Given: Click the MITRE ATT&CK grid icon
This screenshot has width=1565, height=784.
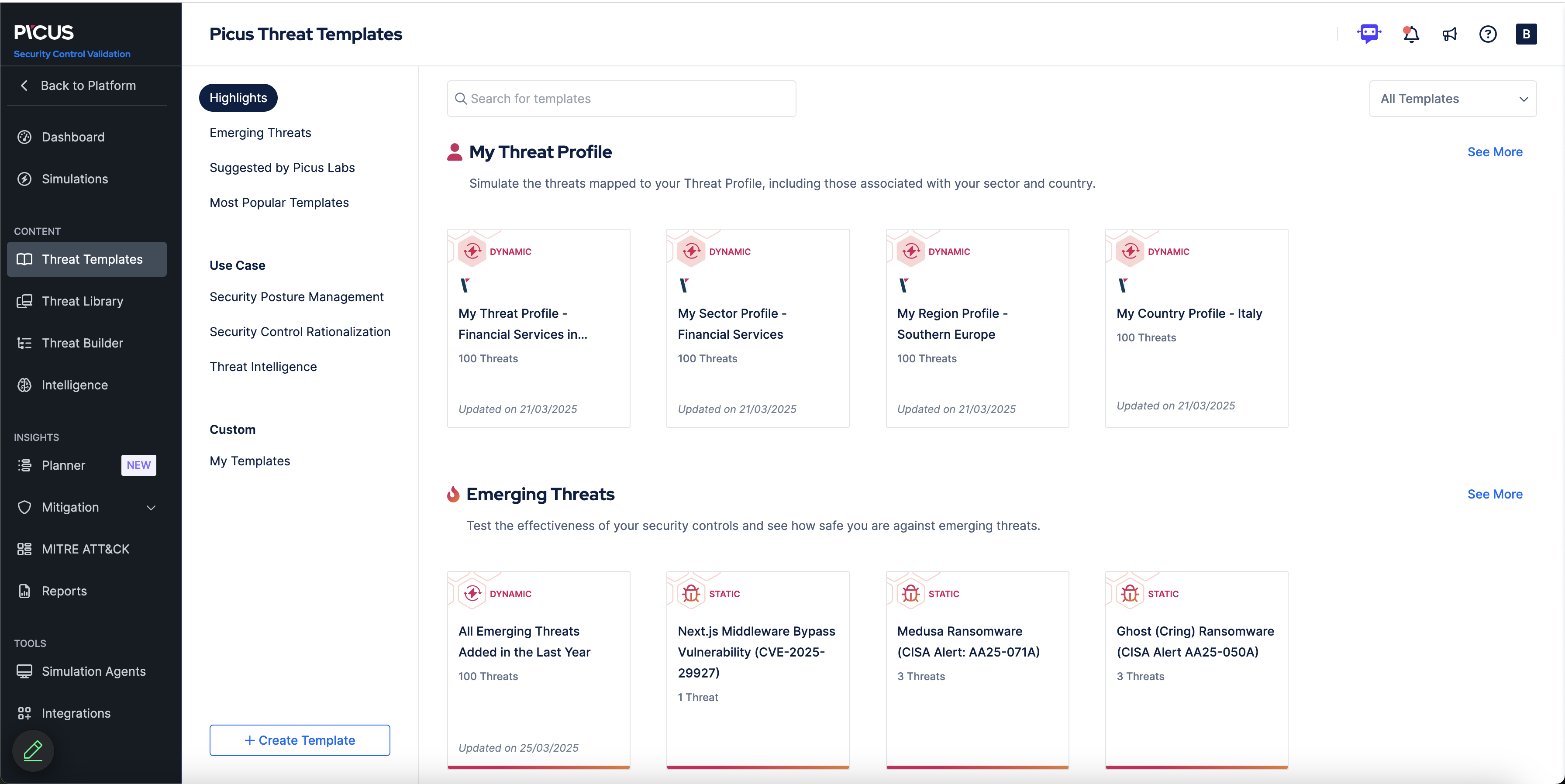Looking at the screenshot, I should [x=24, y=549].
